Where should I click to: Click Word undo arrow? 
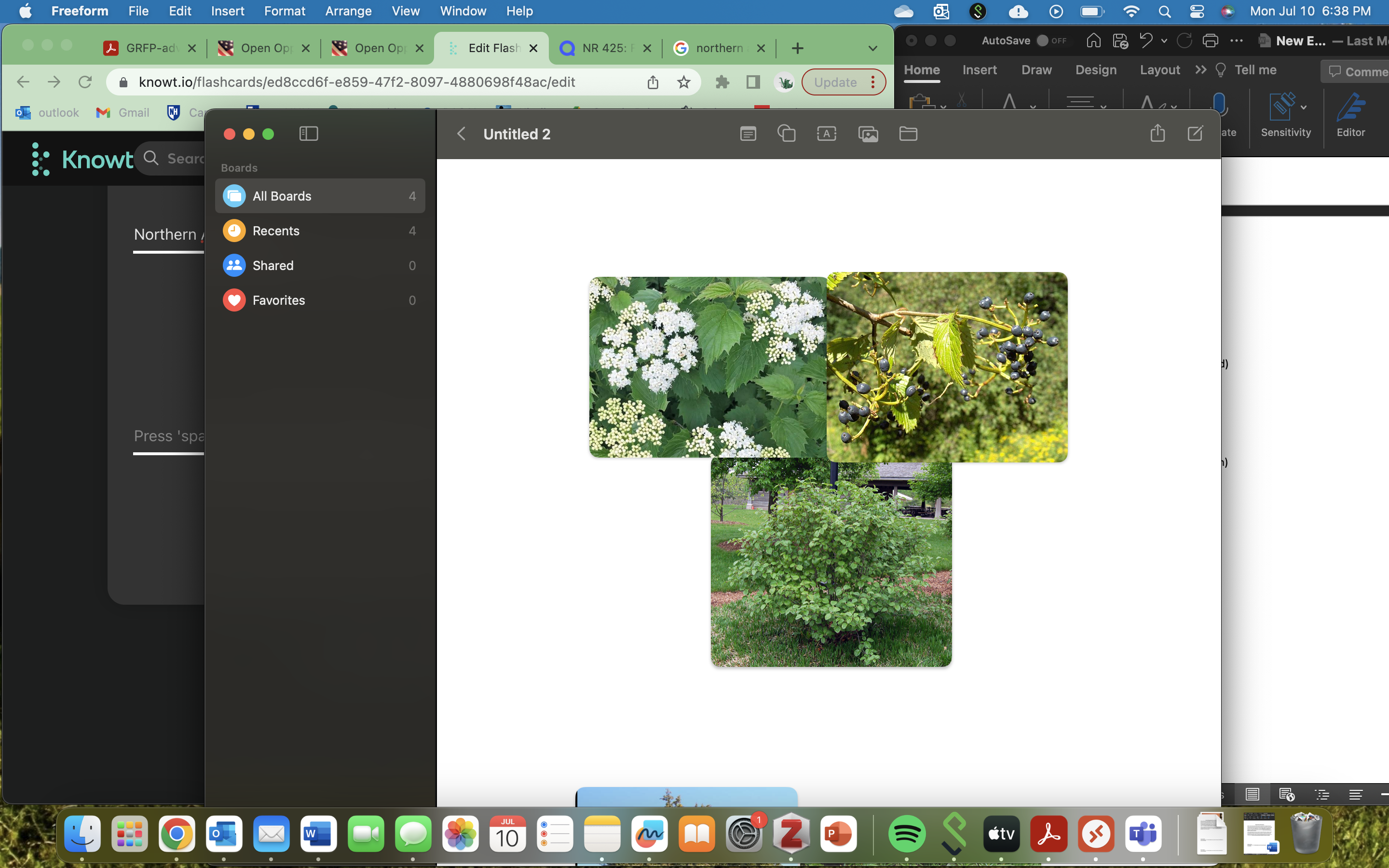(1145, 40)
